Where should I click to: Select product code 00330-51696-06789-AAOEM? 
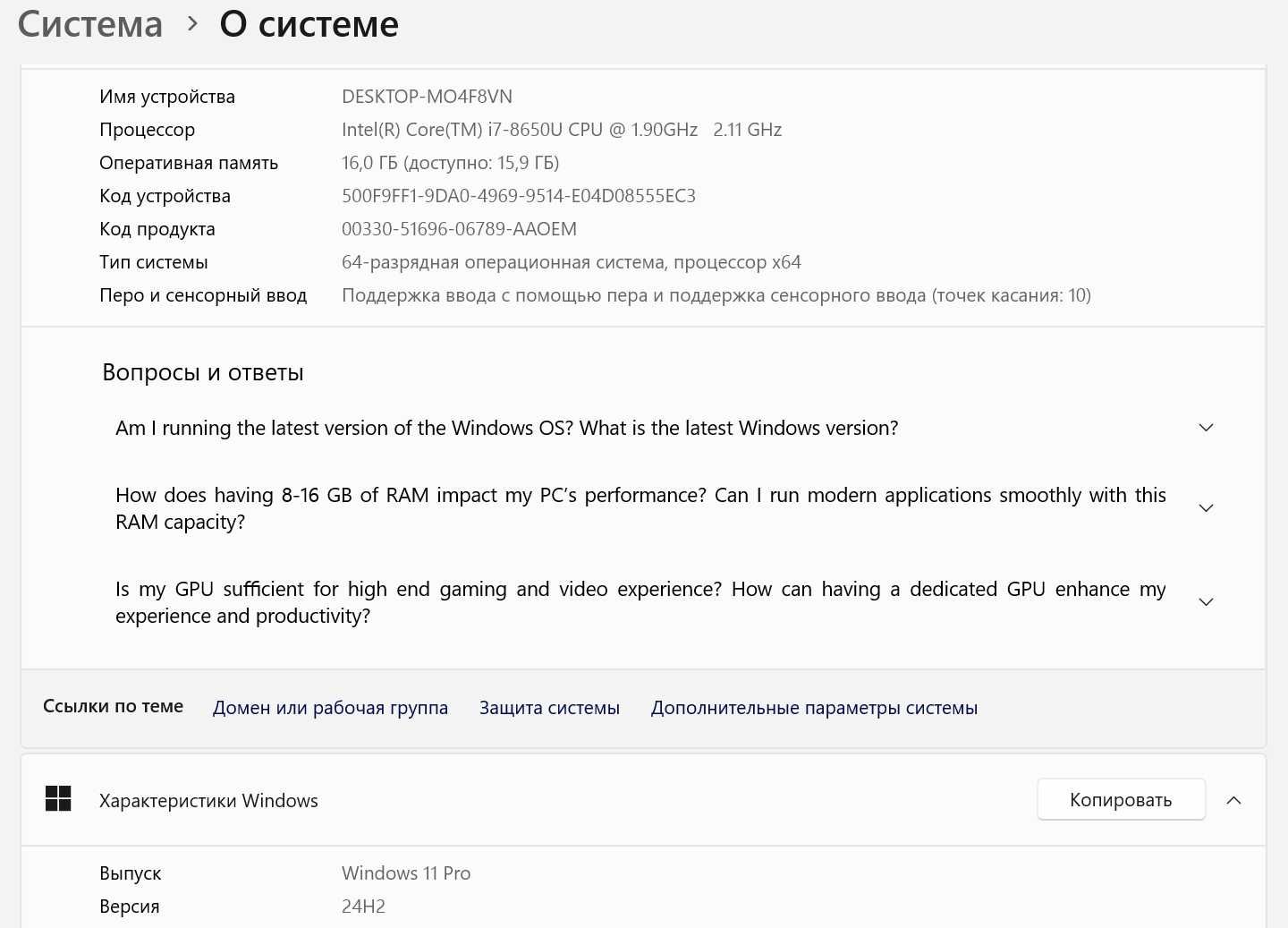[x=459, y=229]
